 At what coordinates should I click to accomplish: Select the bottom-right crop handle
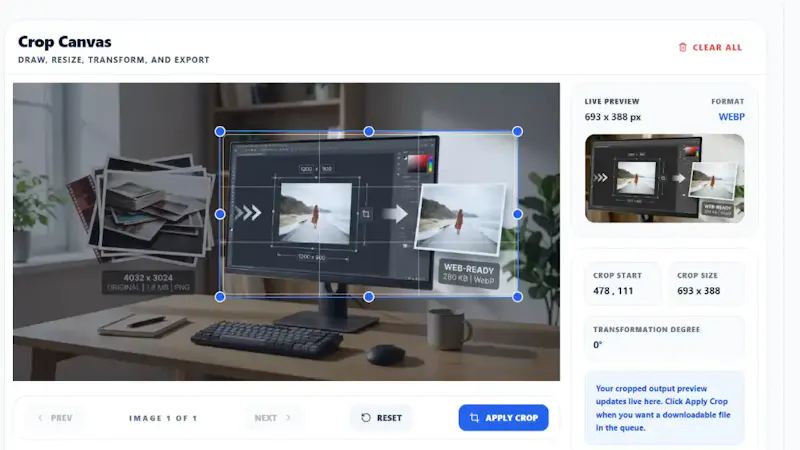click(x=517, y=297)
